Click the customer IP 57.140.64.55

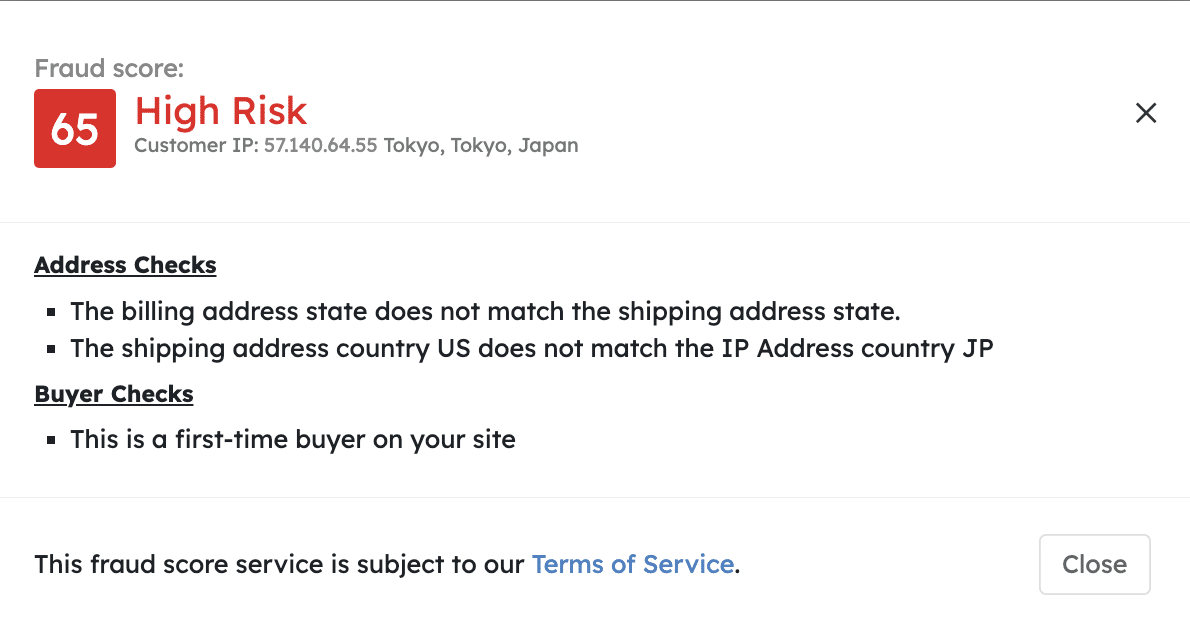pos(320,146)
